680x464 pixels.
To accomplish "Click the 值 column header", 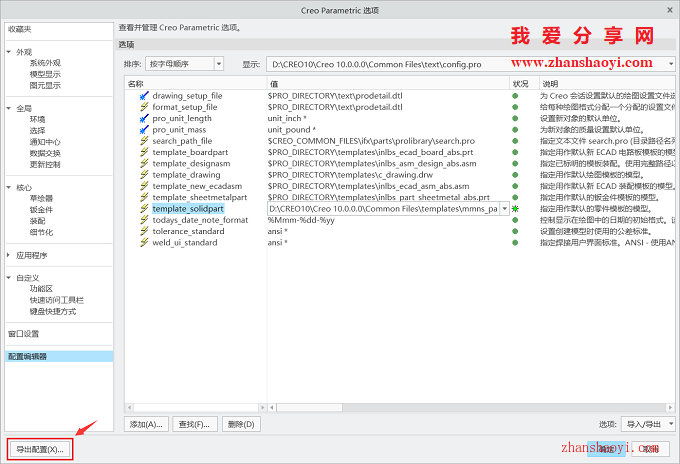I will coord(388,84).
